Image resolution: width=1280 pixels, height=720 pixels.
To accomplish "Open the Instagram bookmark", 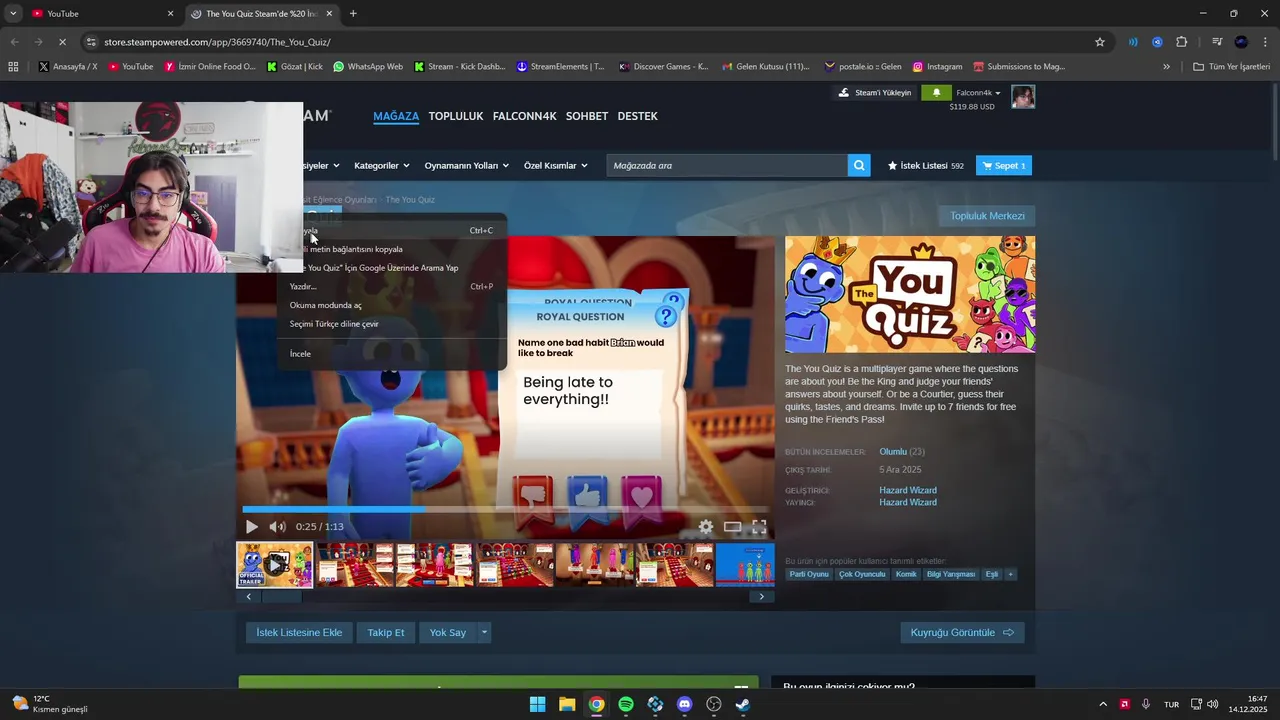I will tap(937, 67).
